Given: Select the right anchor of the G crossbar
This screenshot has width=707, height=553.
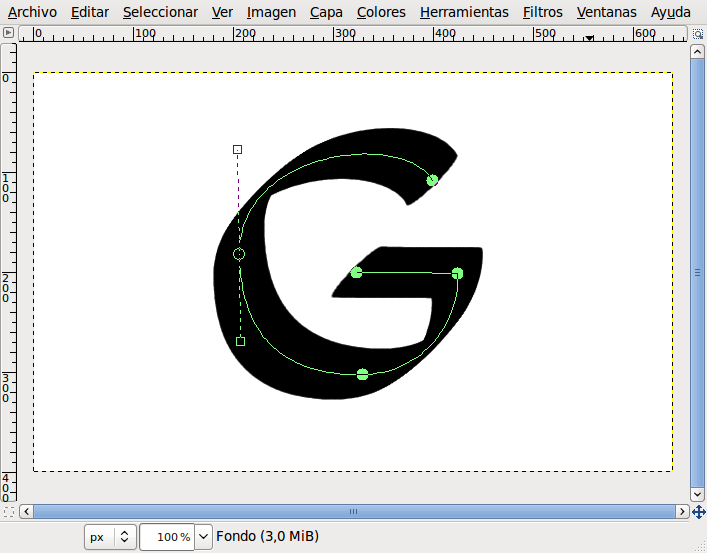Looking at the screenshot, I should 457,273.
